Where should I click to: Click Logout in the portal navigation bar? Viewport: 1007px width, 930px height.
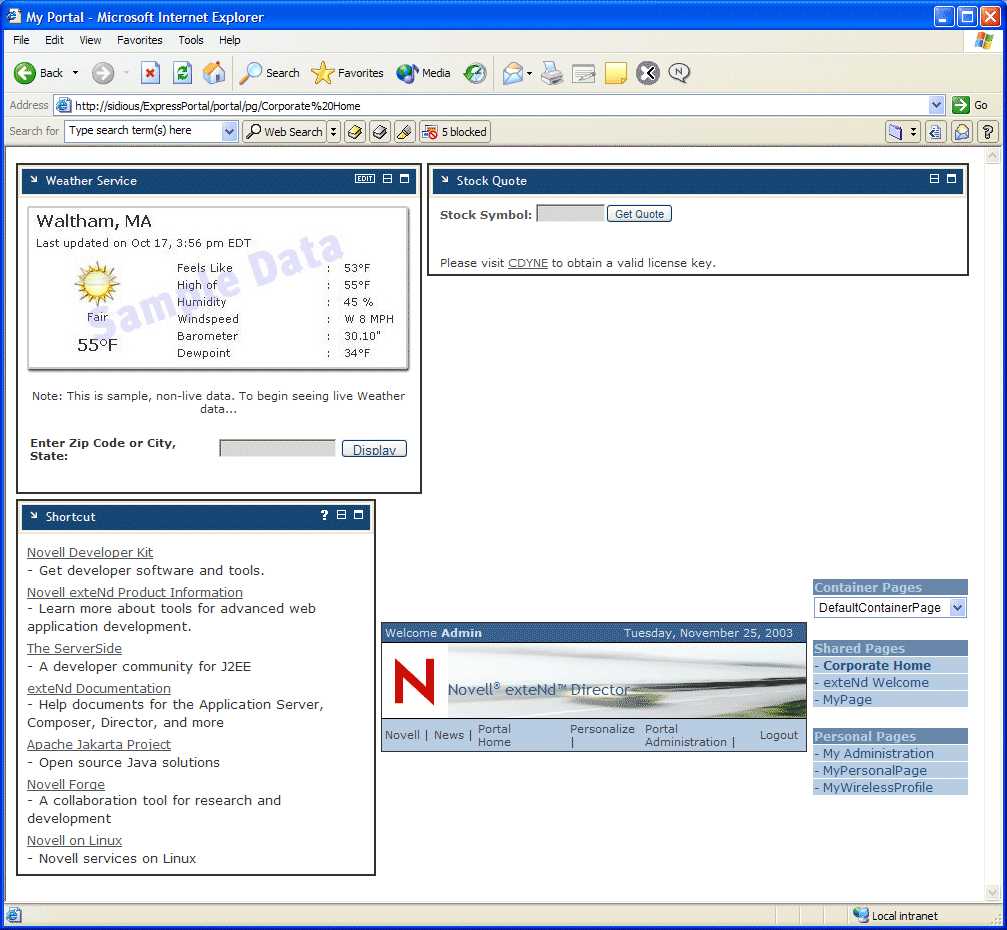pyautogui.click(x=778, y=735)
